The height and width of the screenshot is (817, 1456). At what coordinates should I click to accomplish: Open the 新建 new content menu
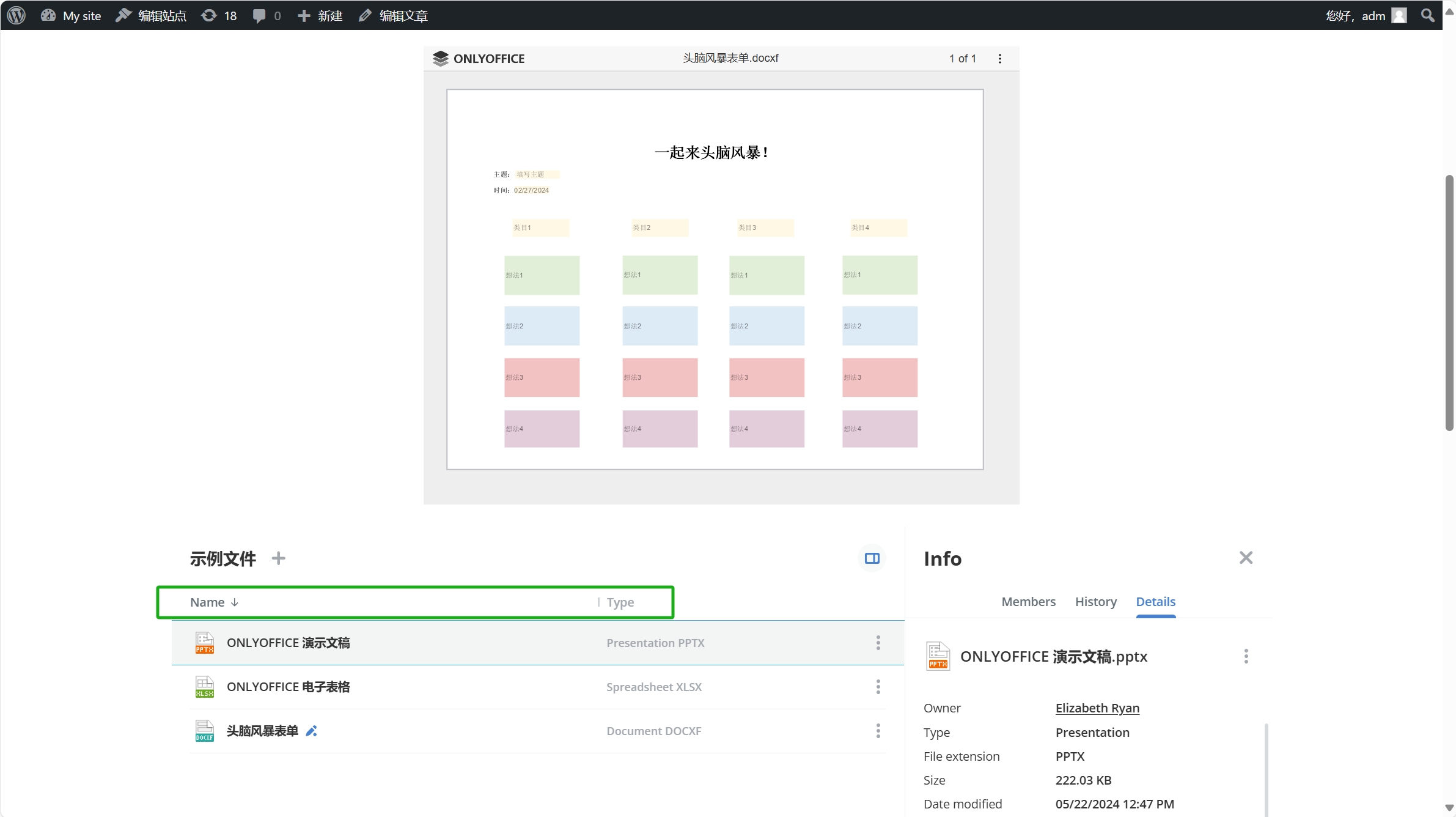coord(320,15)
